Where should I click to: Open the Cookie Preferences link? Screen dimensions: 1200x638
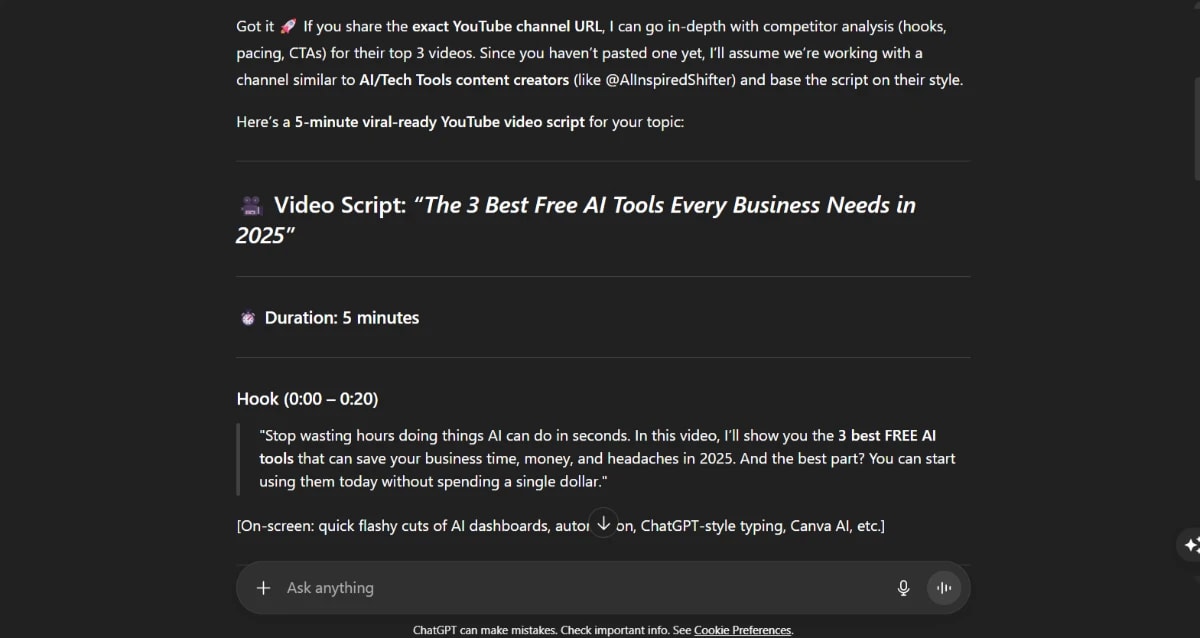(742, 630)
